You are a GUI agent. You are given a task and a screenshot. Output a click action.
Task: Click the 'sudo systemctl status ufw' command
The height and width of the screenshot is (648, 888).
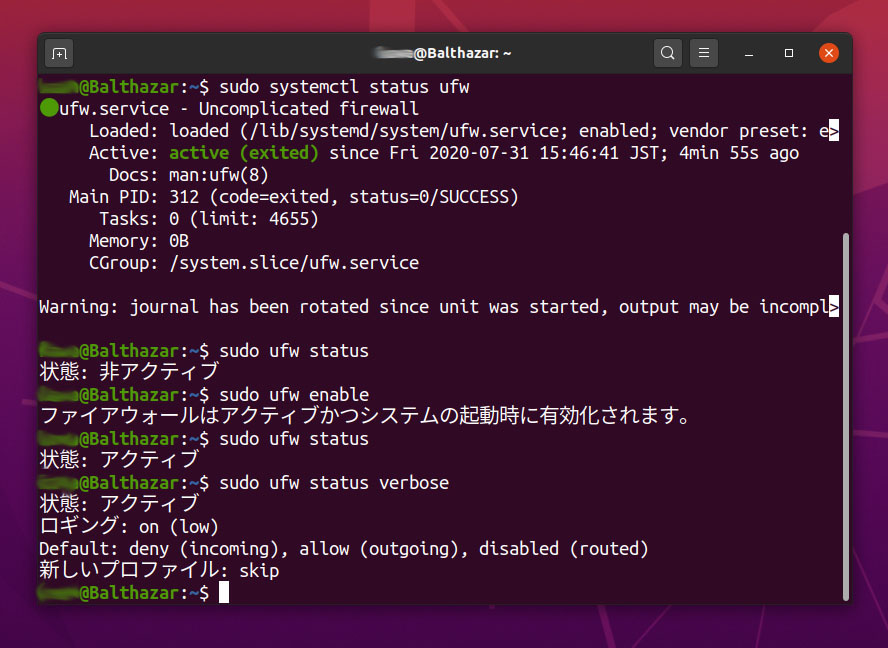(344, 87)
